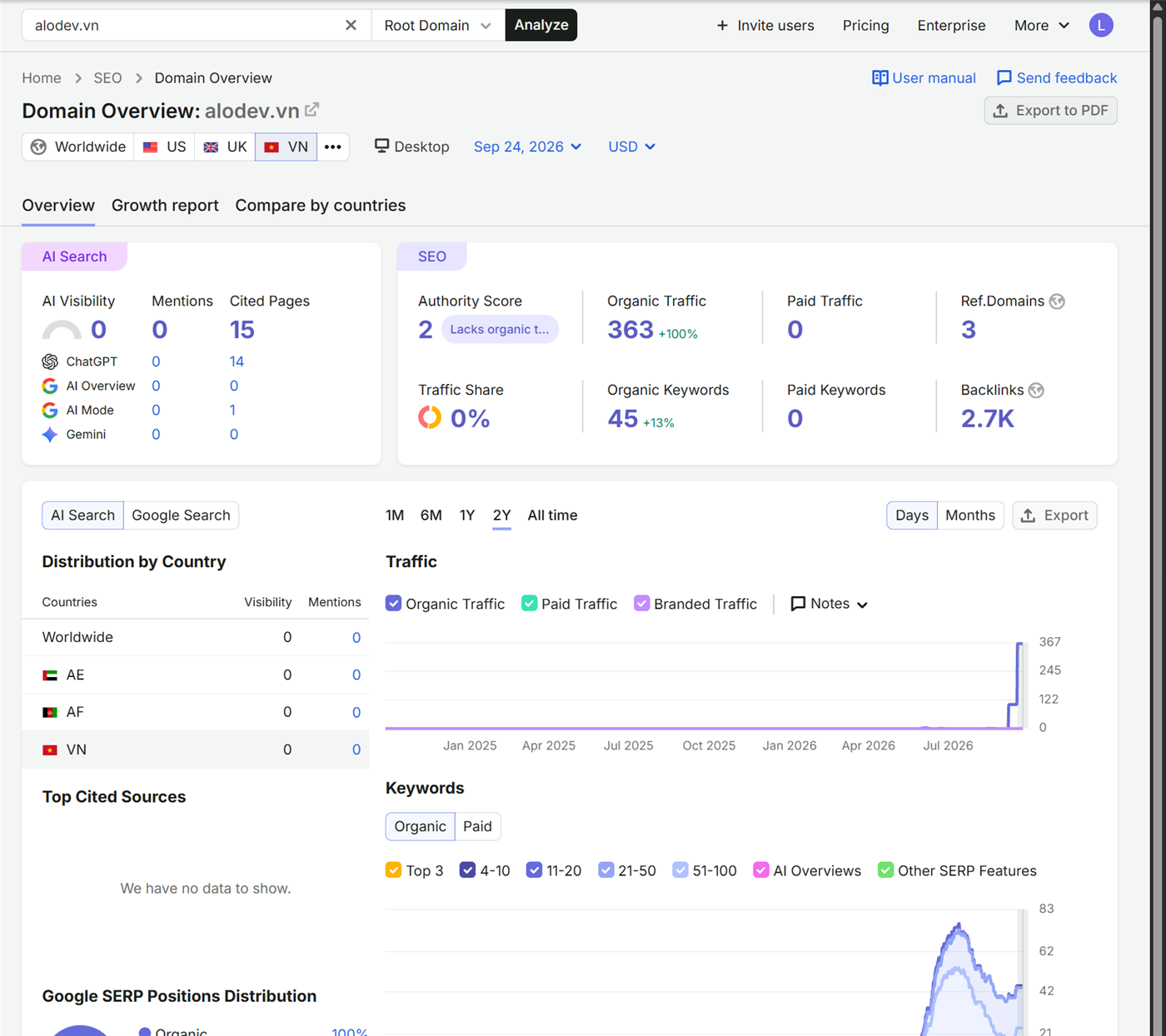The image size is (1166, 1036).
Task: Click the three-dots more countries icon
Action: coord(333,147)
